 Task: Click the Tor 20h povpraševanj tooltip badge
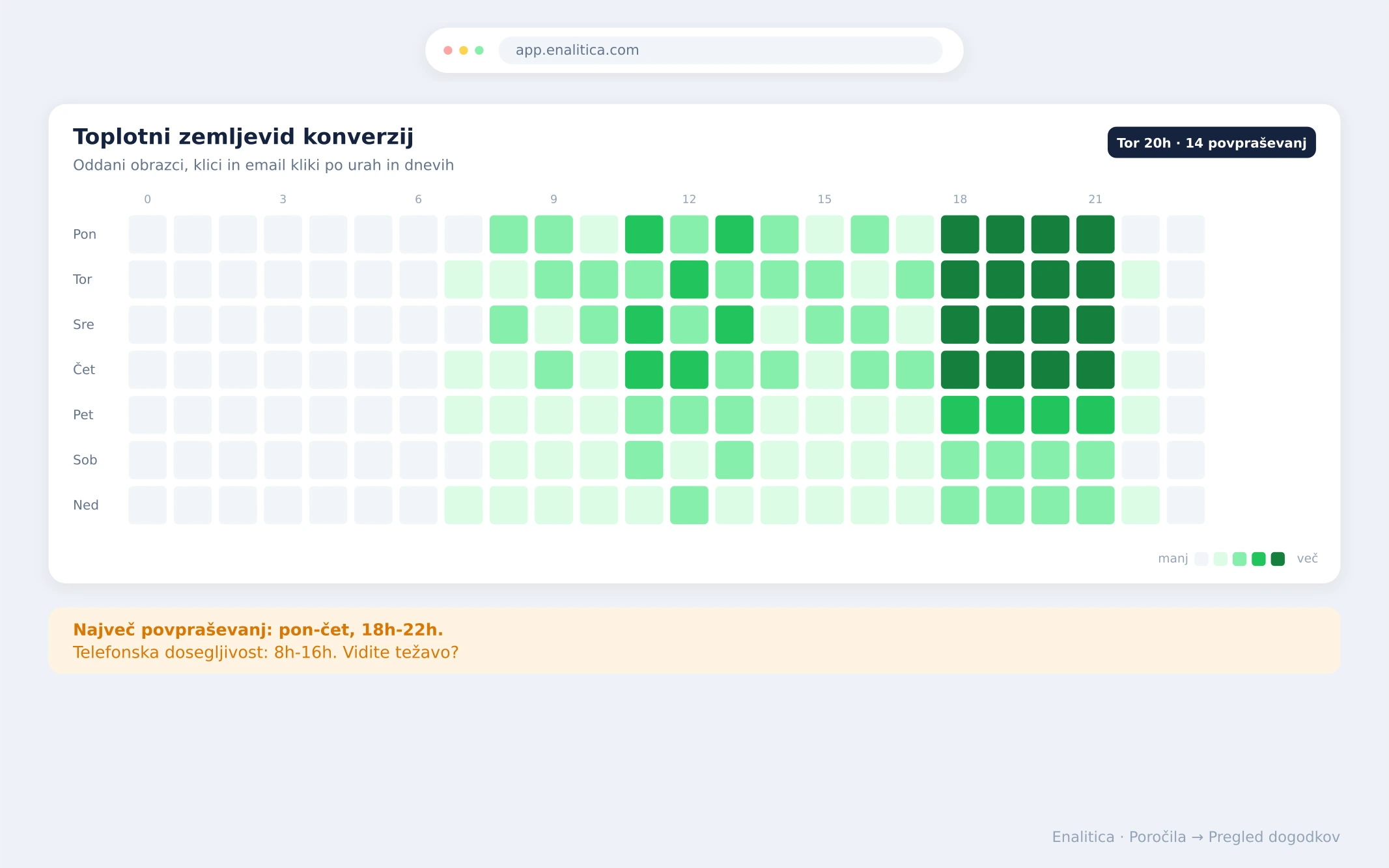point(1211,143)
